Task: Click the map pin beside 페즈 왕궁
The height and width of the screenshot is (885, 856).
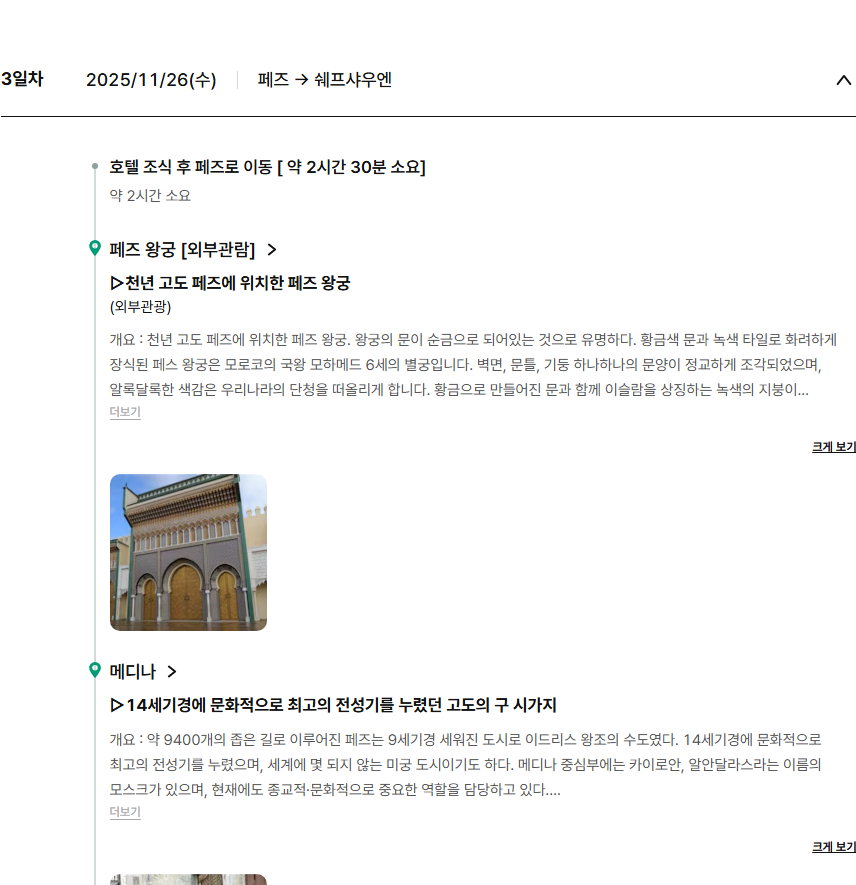Action: coord(95,248)
